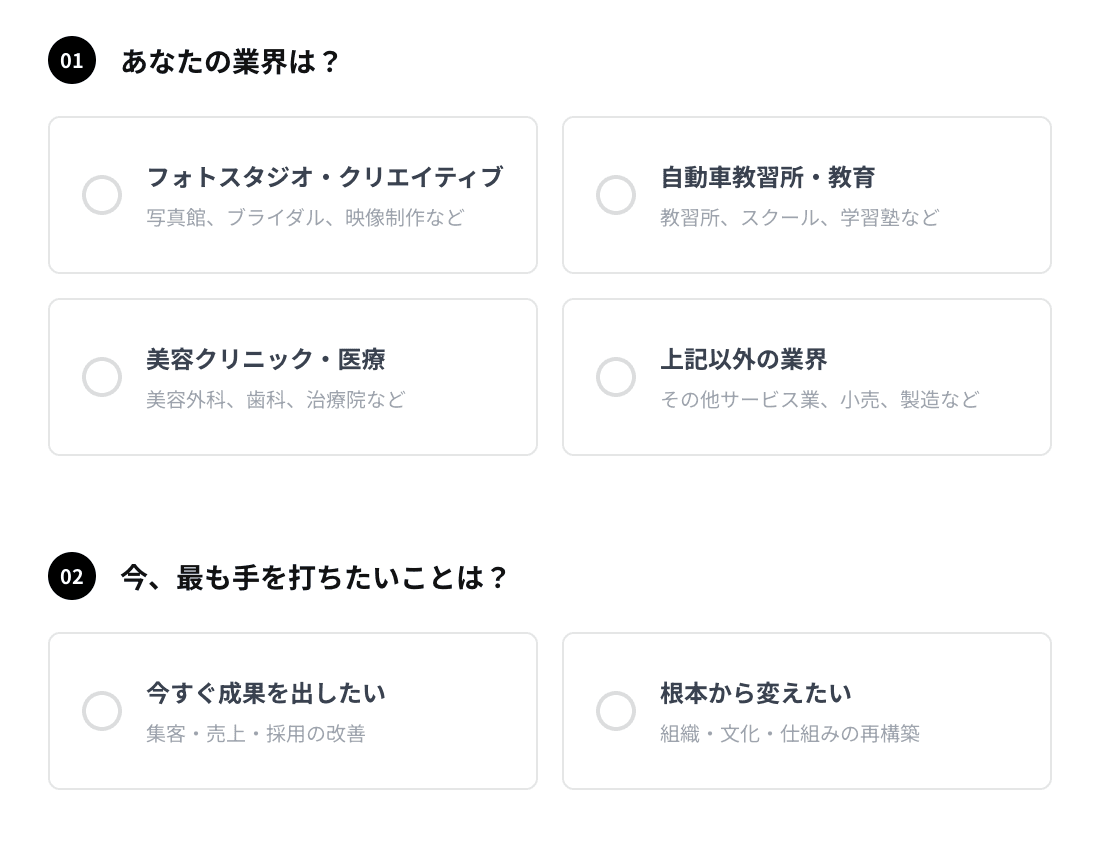The width and height of the screenshot is (1106, 864).
Task: Click the 写真館、ブライダル、映像制作など description
Action: coord(305,217)
